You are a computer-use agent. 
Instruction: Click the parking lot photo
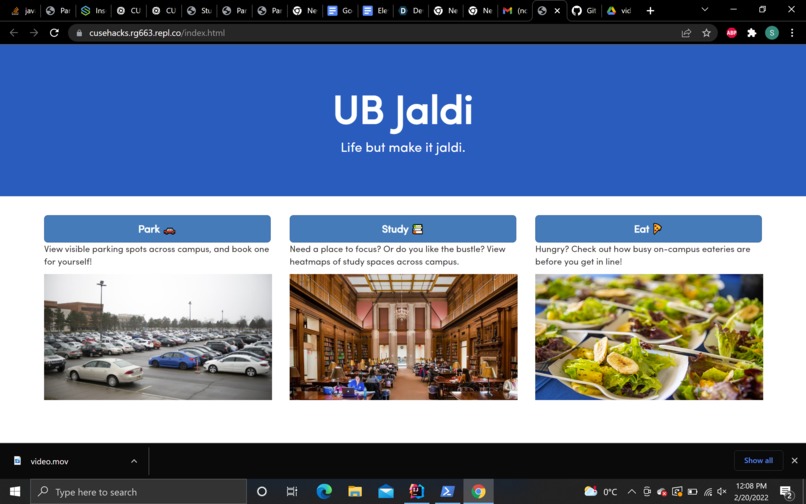[158, 337]
